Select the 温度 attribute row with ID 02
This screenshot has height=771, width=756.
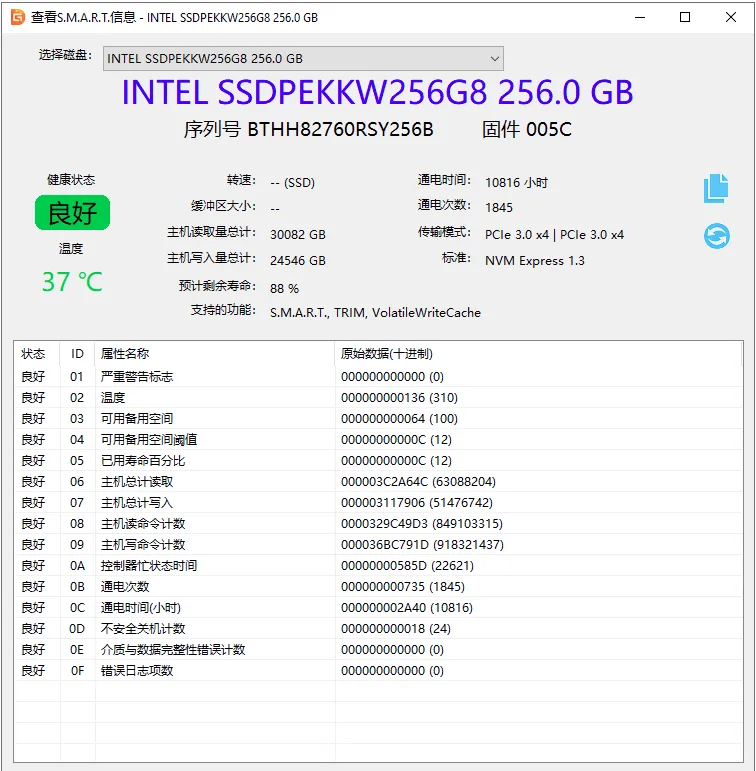pyautogui.click(x=378, y=397)
